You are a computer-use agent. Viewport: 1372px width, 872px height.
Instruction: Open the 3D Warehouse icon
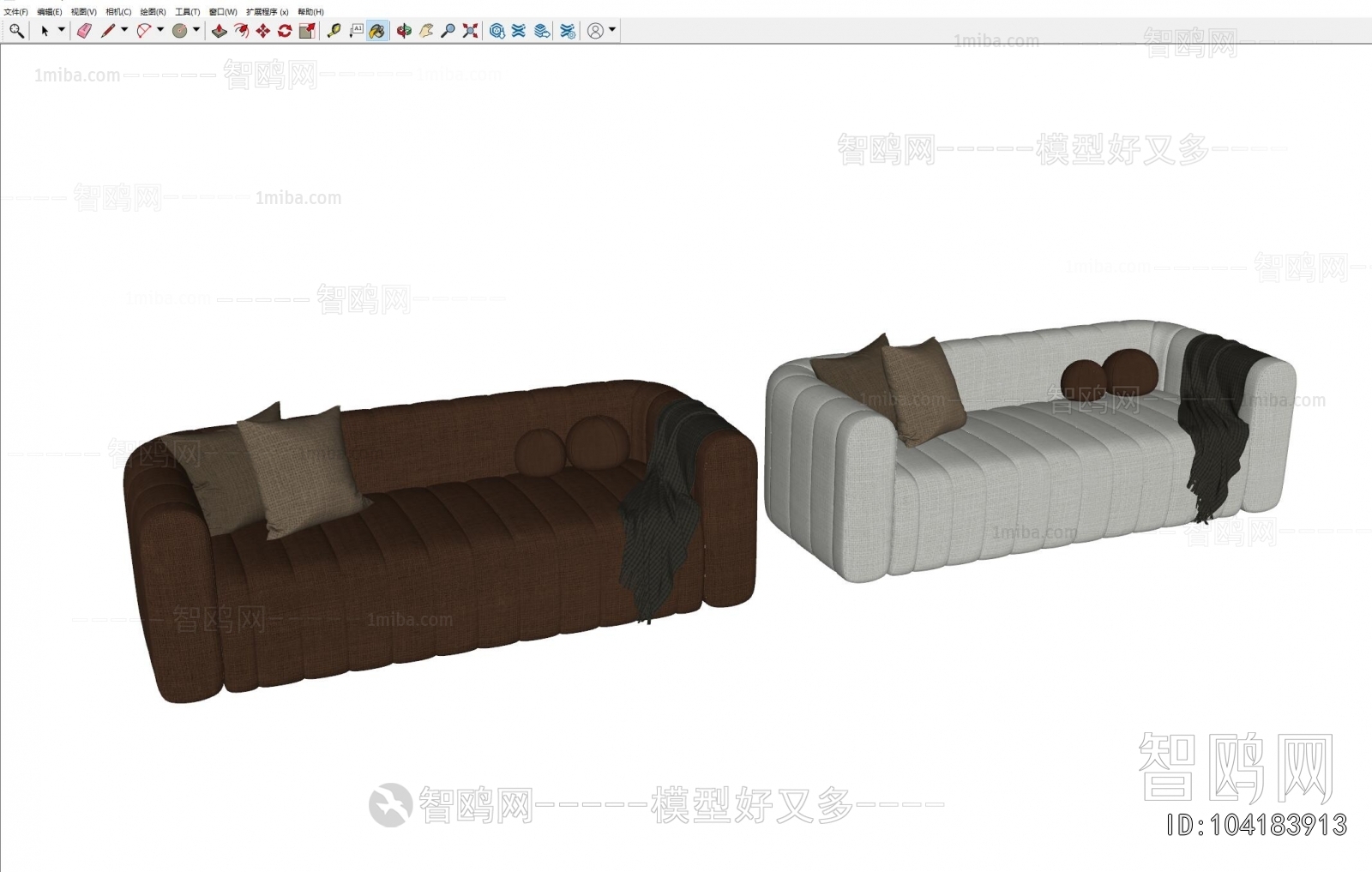(496, 31)
